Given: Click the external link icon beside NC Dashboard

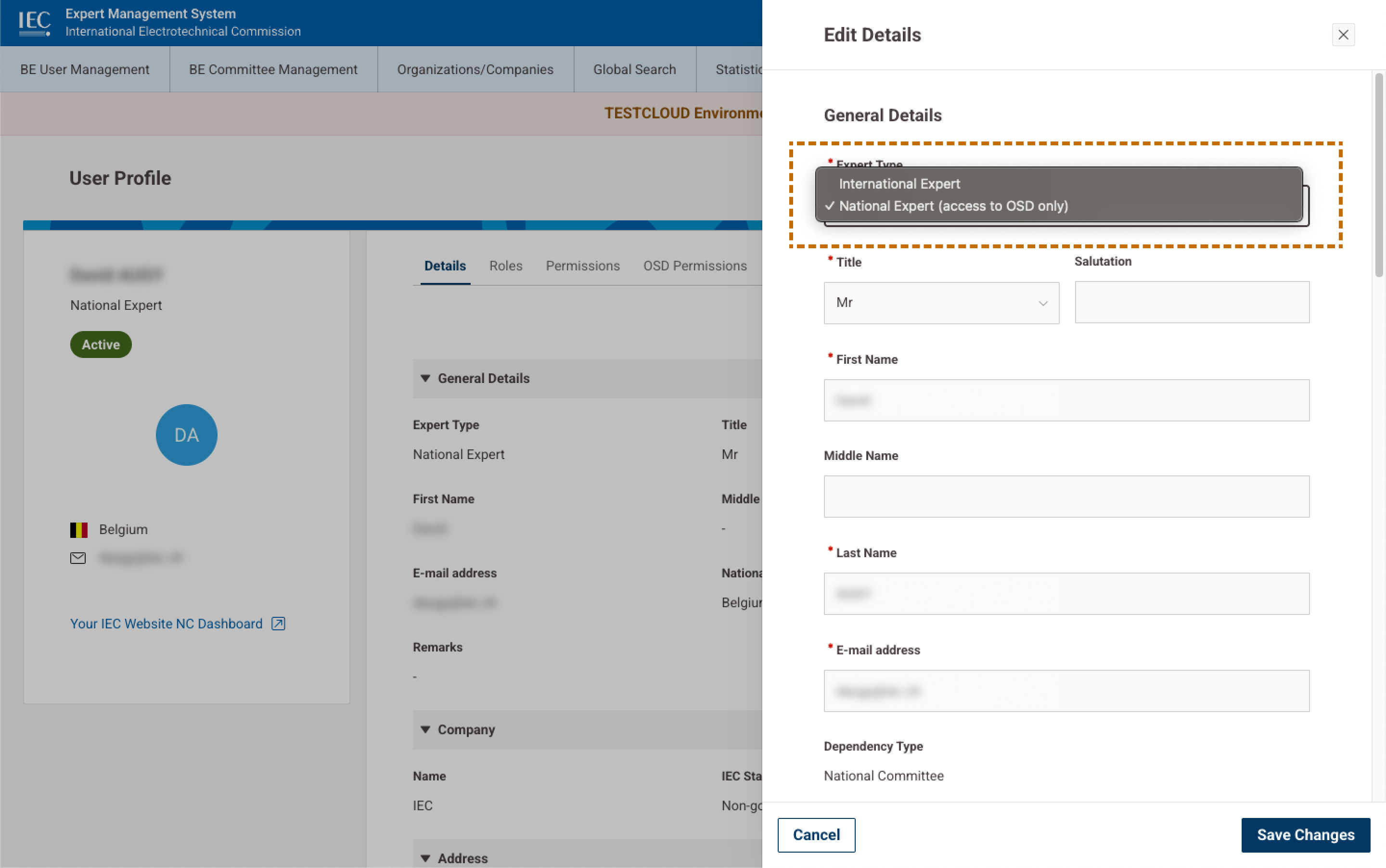Looking at the screenshot, I should point(278,624).
